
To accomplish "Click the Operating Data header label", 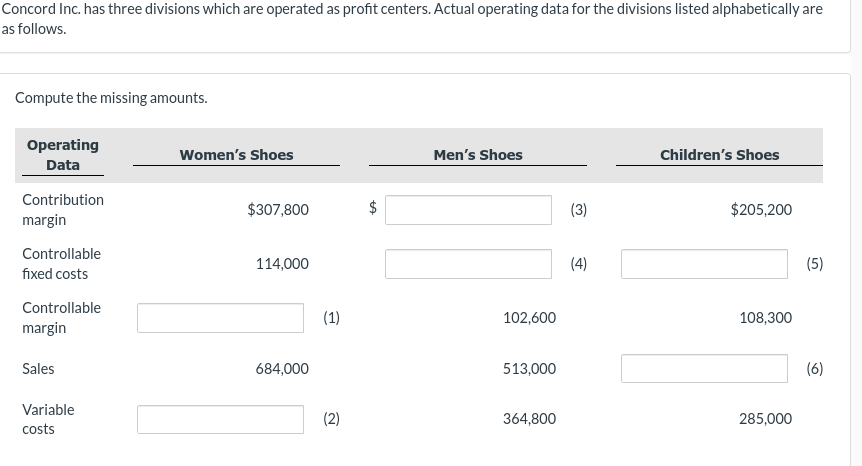I will pos(62,155).
